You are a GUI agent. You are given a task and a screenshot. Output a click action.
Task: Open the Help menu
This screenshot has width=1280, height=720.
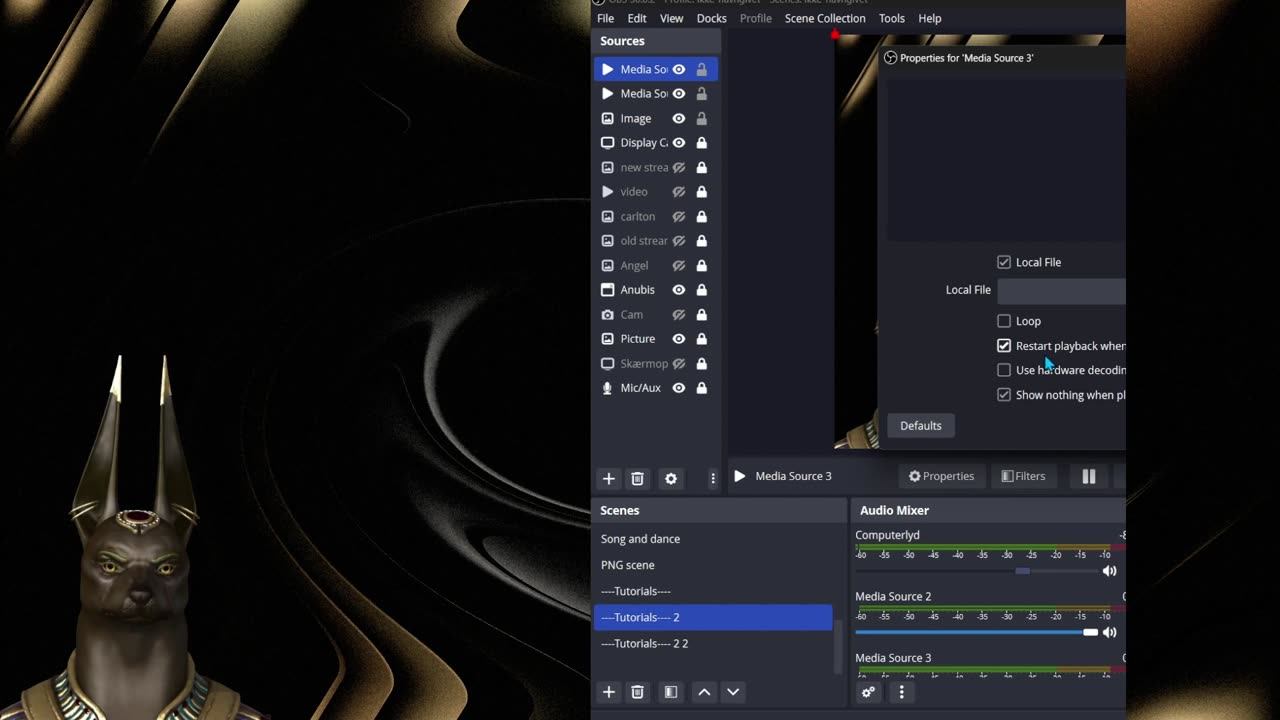click(930, 18)
